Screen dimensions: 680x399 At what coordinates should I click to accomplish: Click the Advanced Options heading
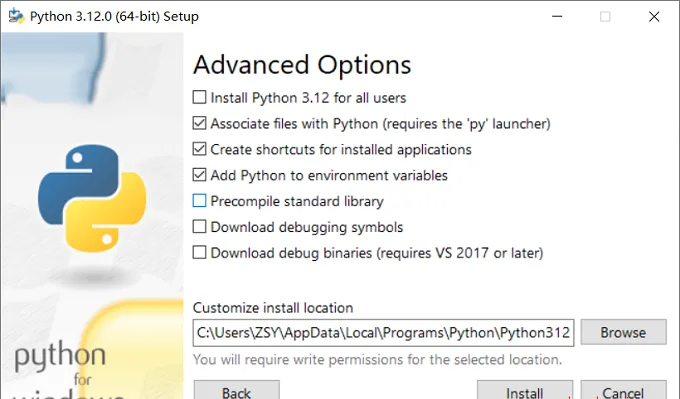(302, 65)
